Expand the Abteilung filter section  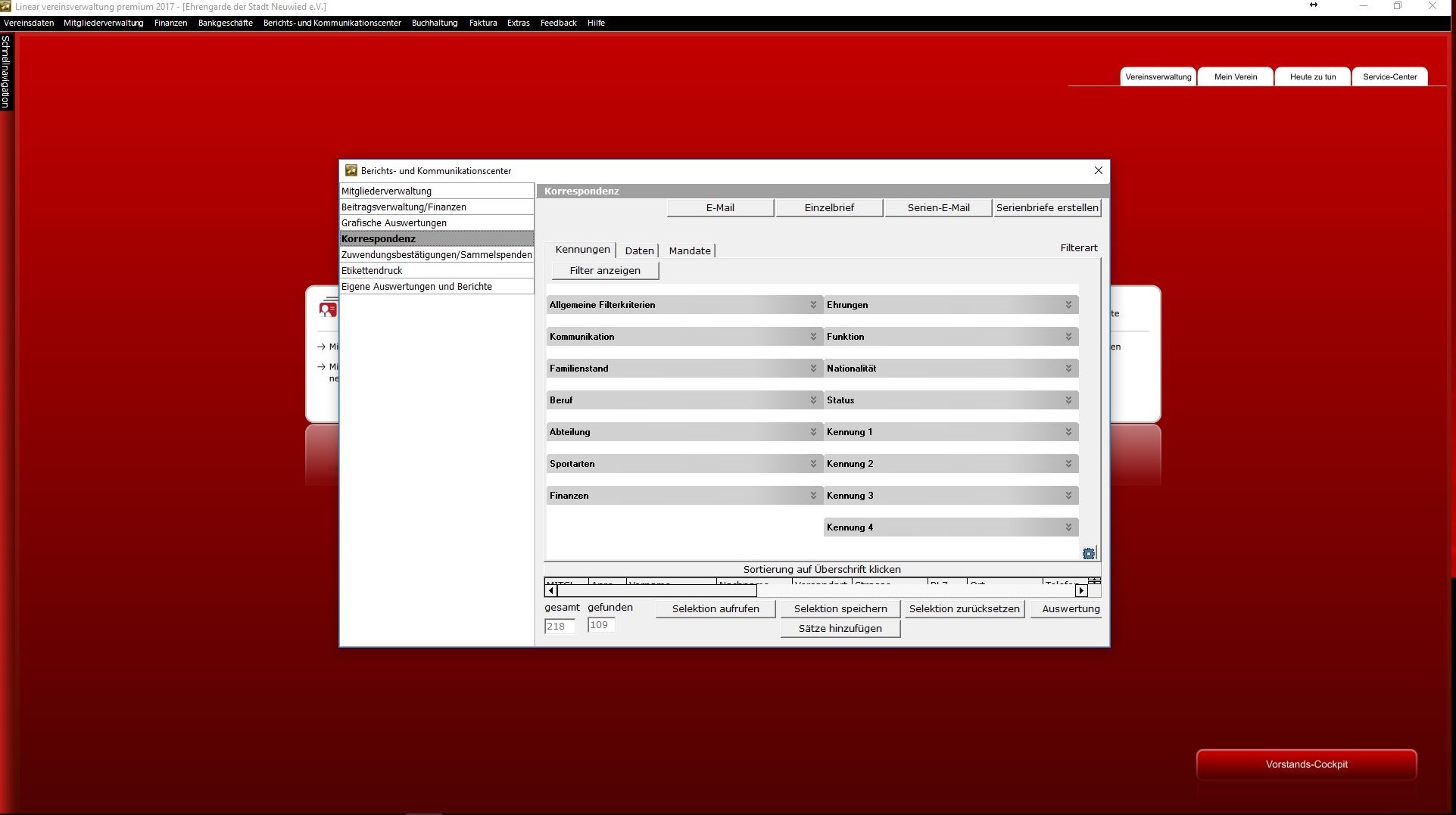813,432
